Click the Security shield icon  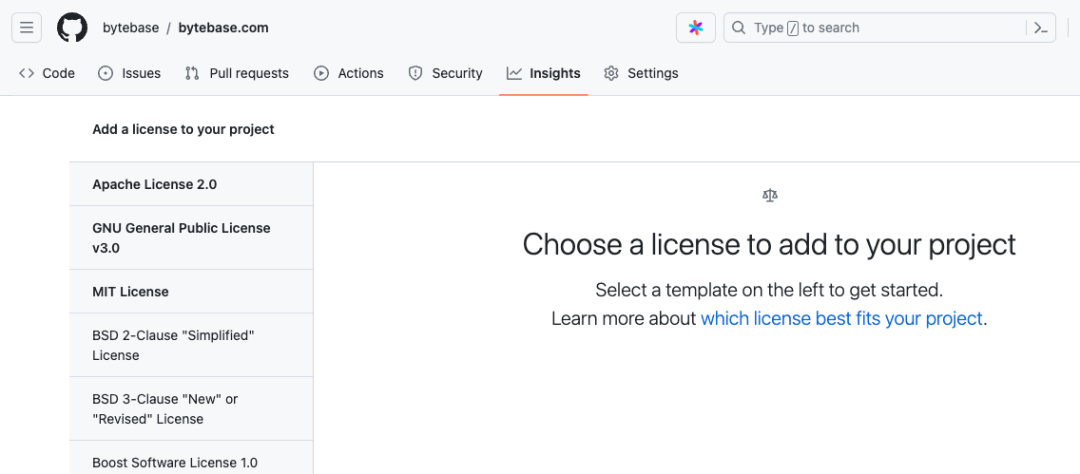pos(415,73)
